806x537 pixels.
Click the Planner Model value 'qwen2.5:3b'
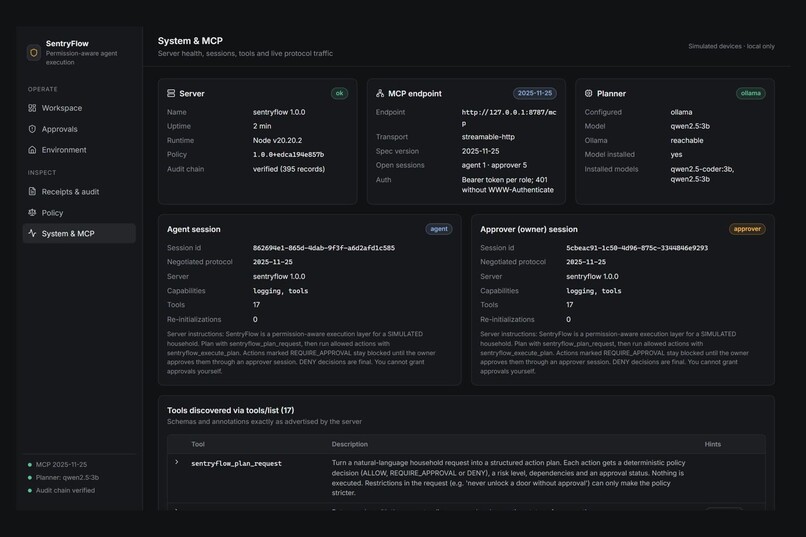pos(690,126)
